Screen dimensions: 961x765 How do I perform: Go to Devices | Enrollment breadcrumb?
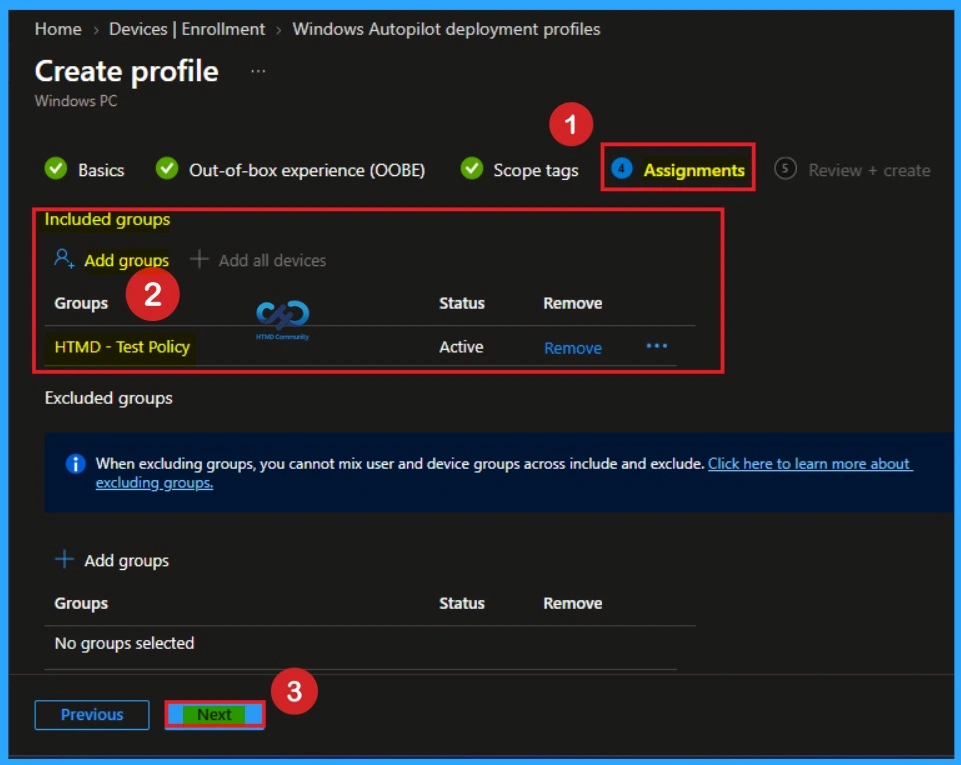(187, 29)
